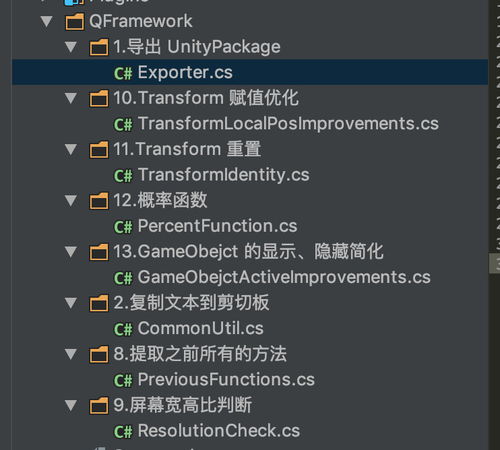Collapse the QFramework folder arrow
The image size is (500, 450).
46,22
